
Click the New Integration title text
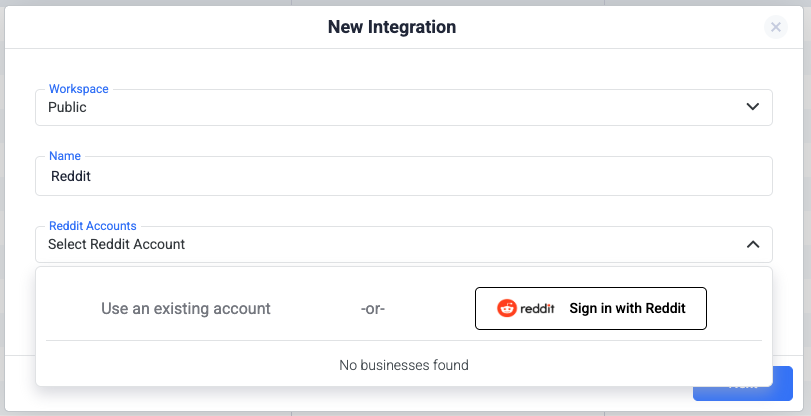(392, 27)
